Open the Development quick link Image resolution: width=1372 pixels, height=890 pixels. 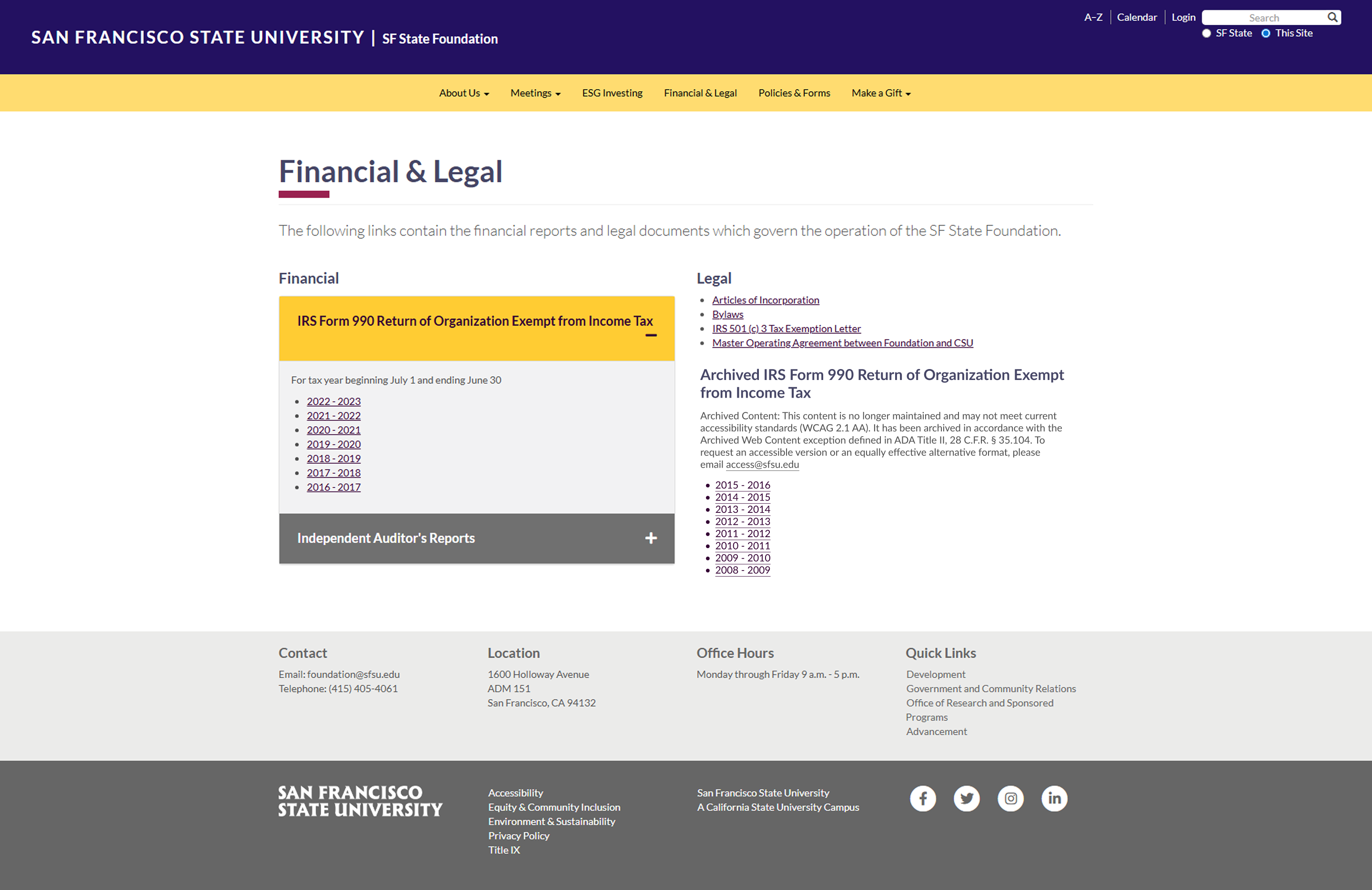pyautogui.click(x=936, y=674)
